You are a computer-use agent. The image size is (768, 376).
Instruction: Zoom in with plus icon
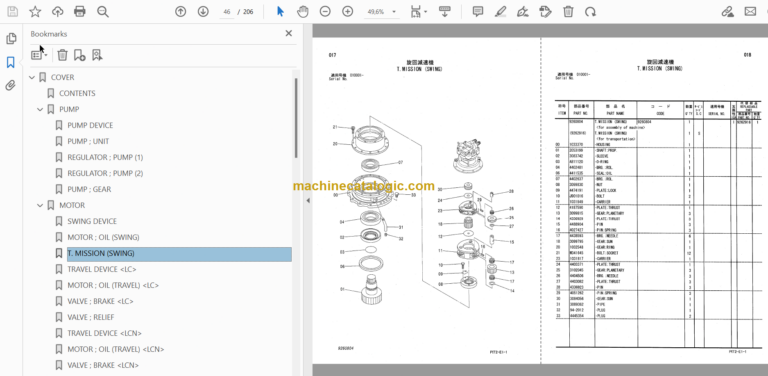(x=347, y=12)
